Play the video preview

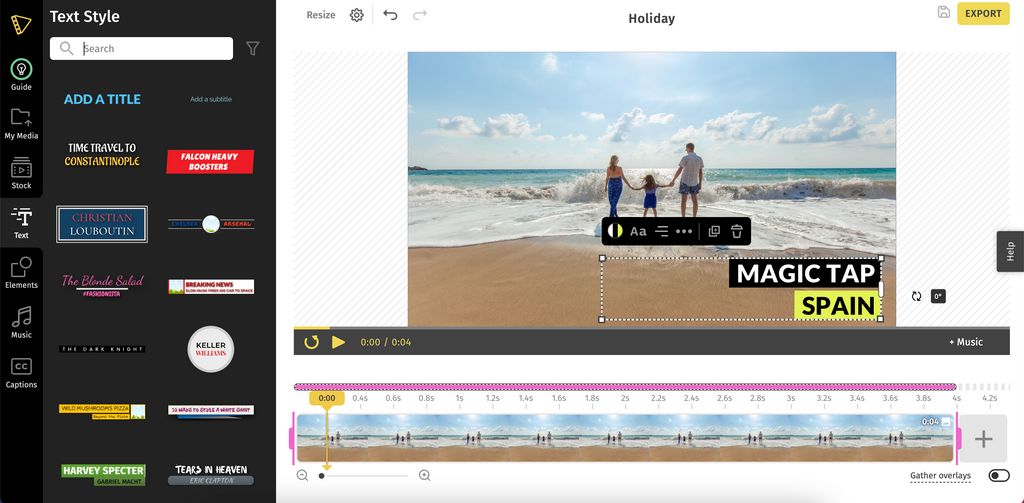tap(338, 342)
